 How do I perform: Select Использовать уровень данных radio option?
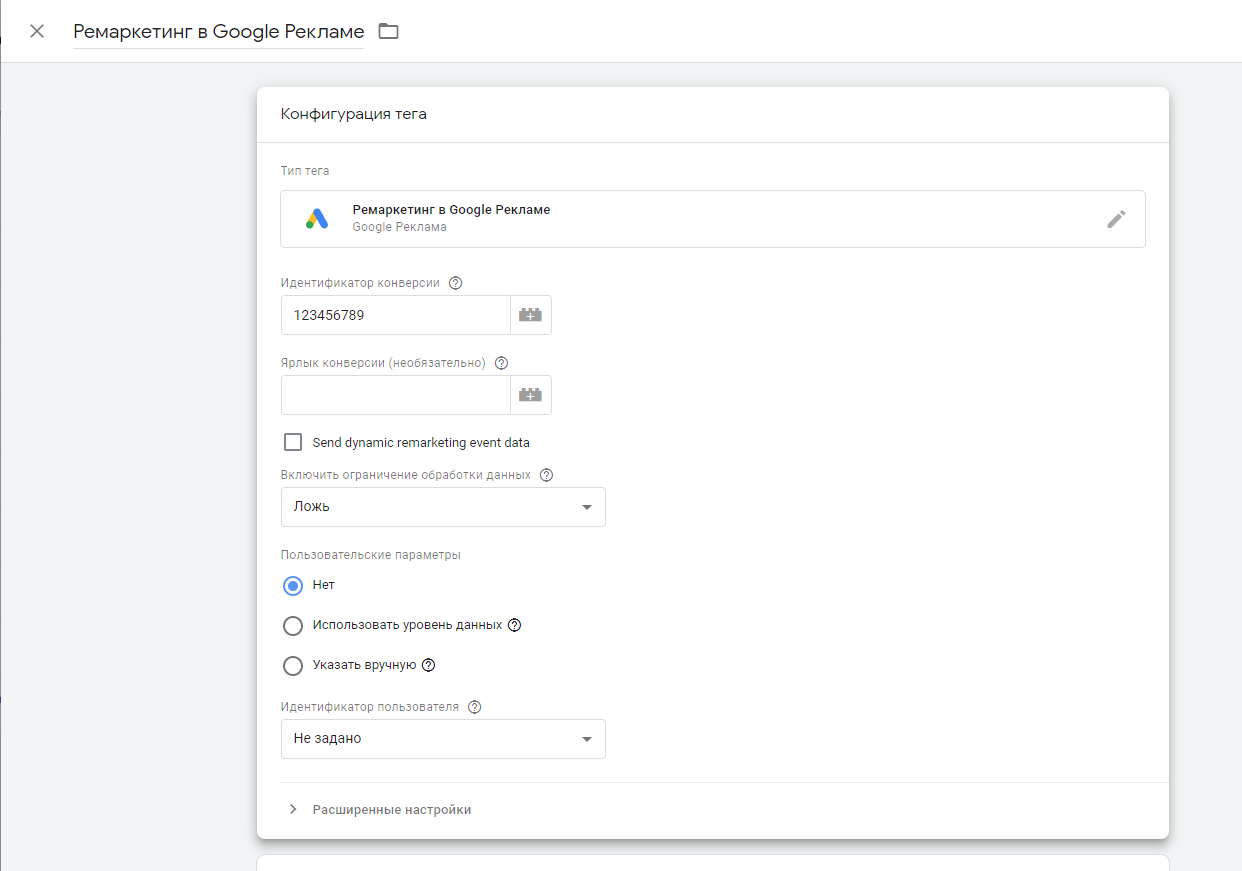(293, 625)
